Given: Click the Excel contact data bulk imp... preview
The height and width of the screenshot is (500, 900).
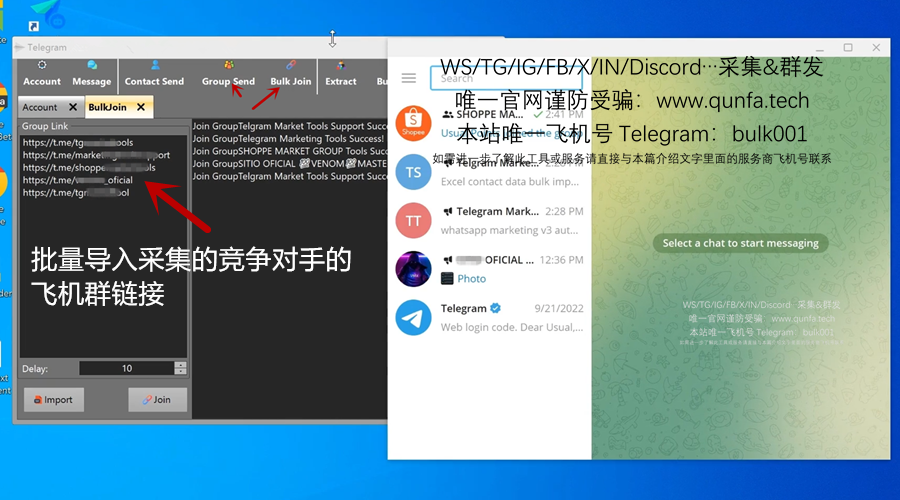Looking at the screenshot, I should [510, 182].
